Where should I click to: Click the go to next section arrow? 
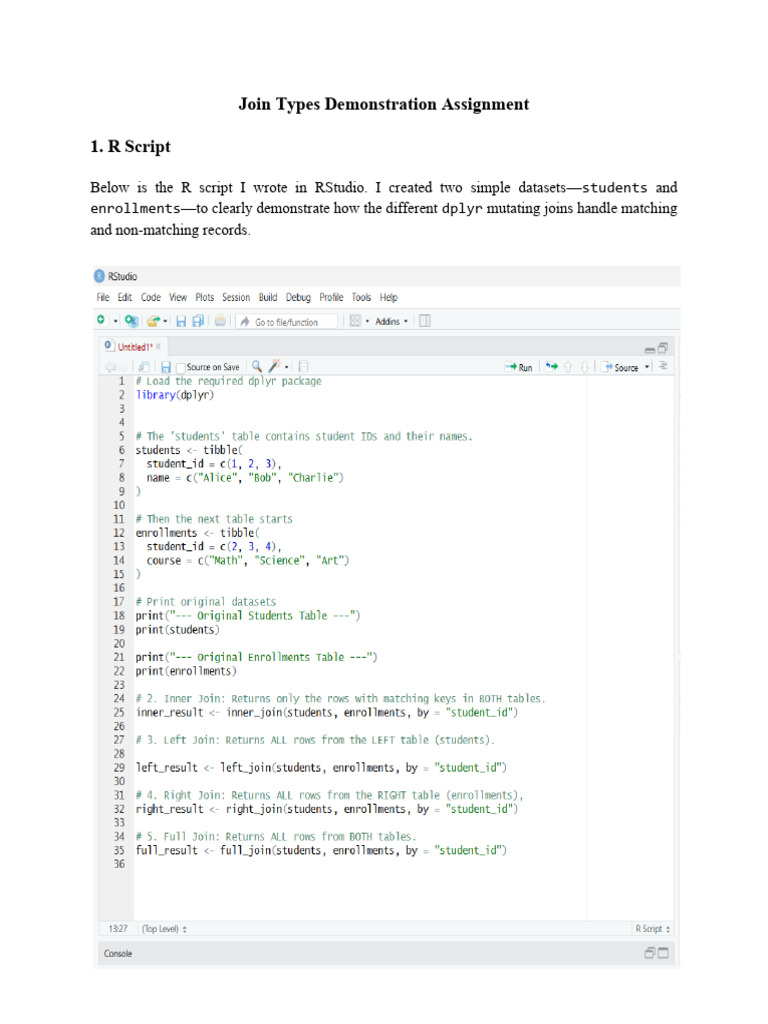(584, 368)
